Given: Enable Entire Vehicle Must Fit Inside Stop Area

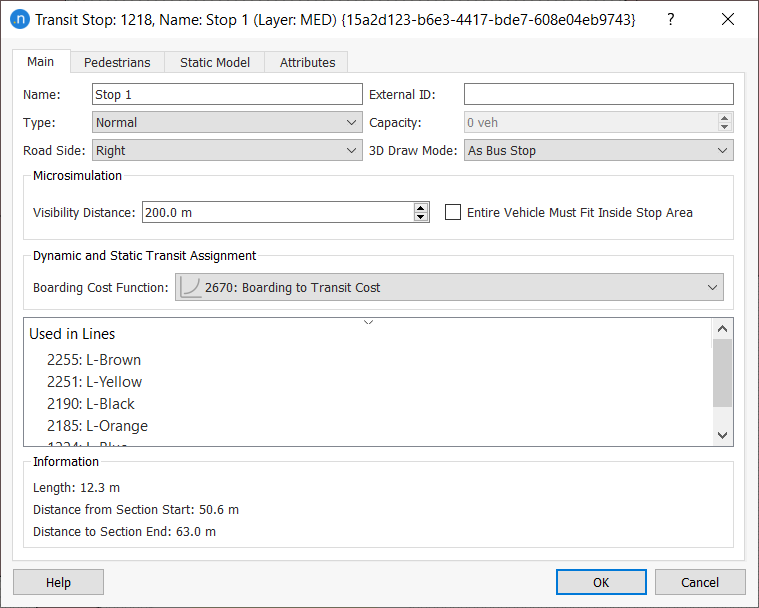Looking at the screenshot, I should pyautogui.click(x=453, y=212).
